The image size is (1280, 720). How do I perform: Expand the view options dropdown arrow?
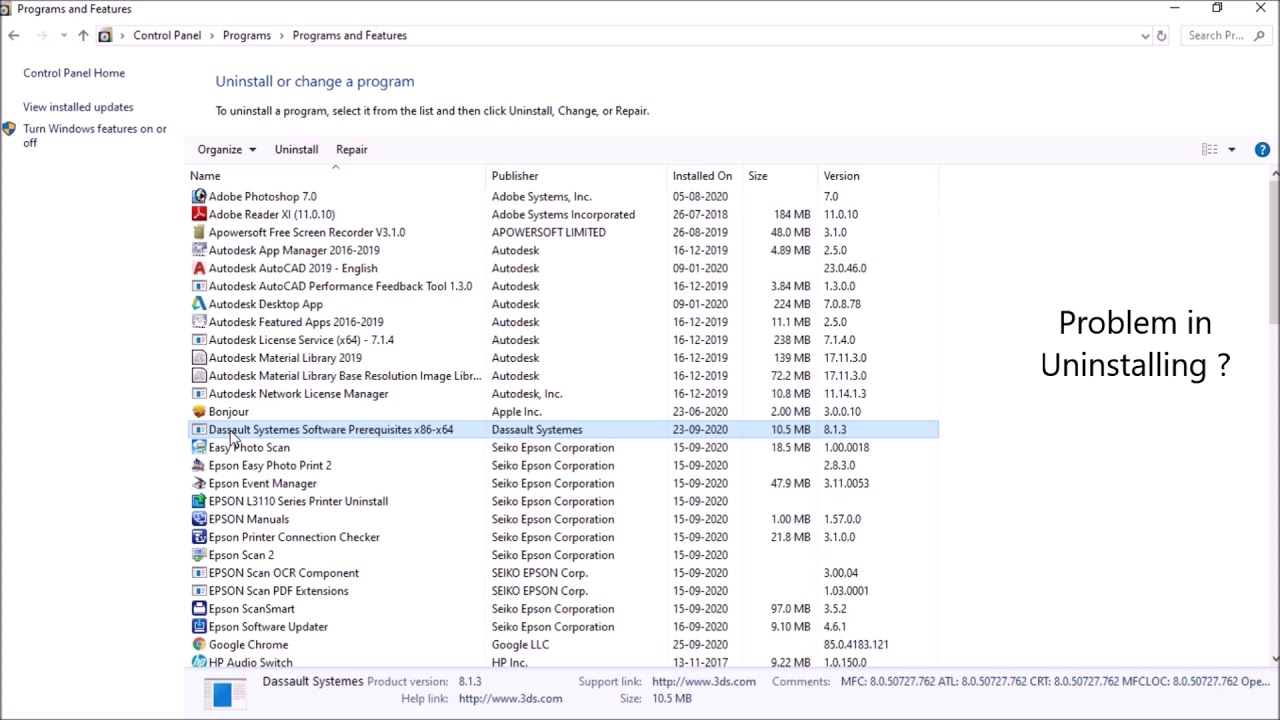(1232, 150)
